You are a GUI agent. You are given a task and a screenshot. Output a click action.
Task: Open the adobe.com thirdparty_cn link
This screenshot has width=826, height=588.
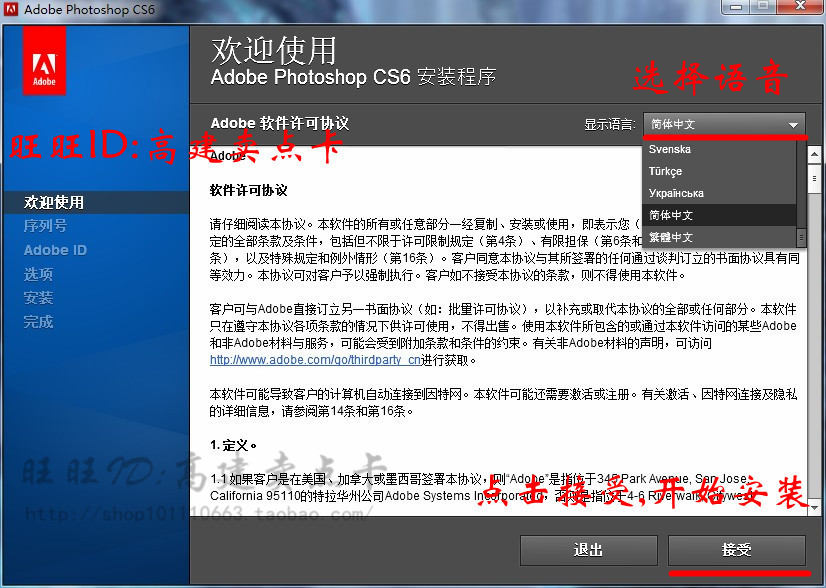315,360
